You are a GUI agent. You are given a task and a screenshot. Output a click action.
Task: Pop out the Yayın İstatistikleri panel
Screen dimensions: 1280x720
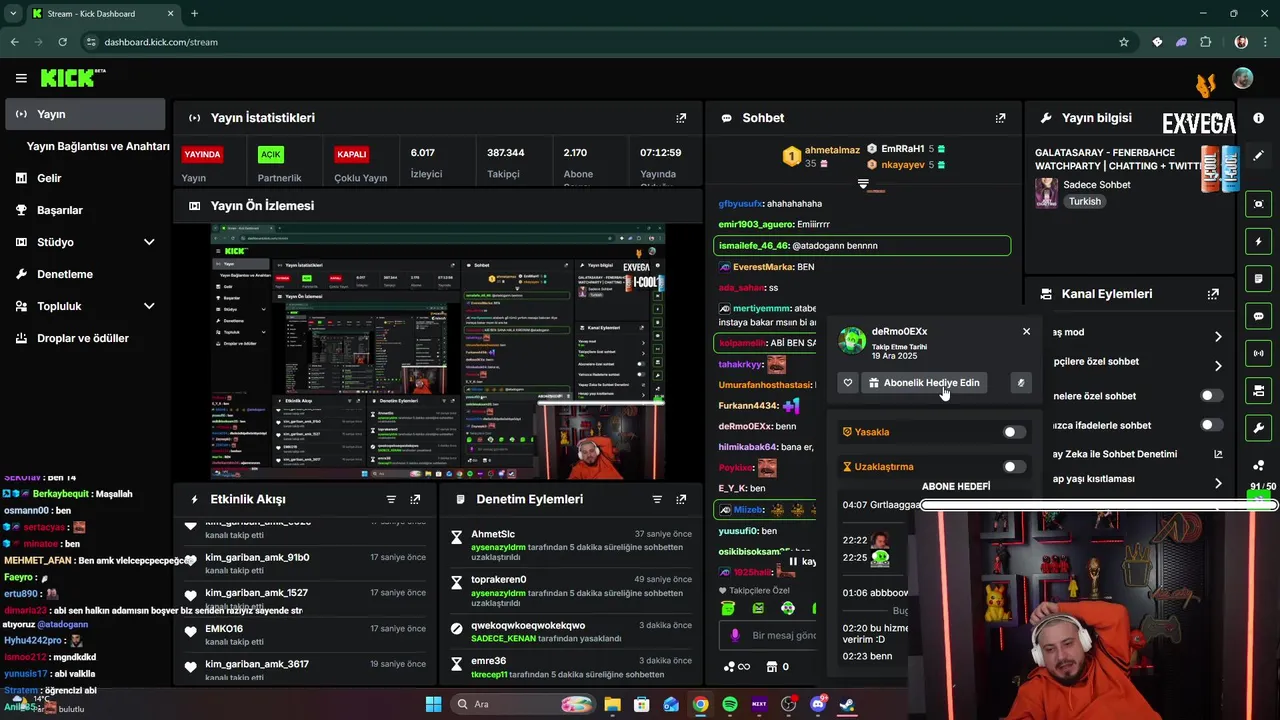(x=681, y=118)
